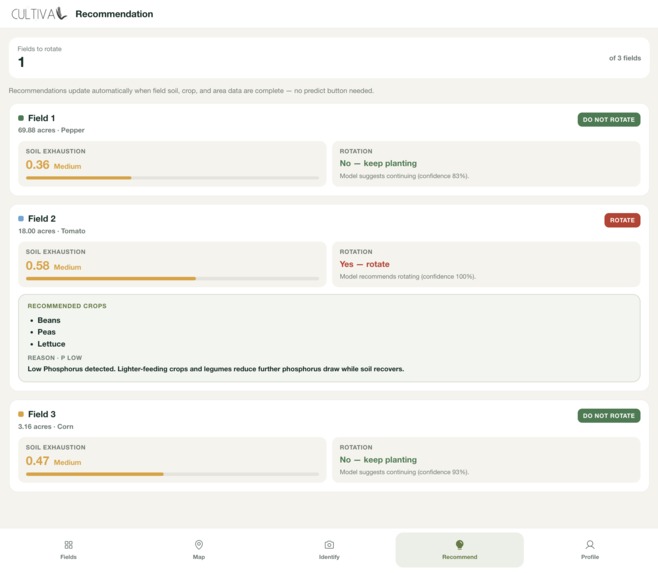Click Field 3 DO NOT ROTATE badge
658x573 pixels.
coord(609,416)
